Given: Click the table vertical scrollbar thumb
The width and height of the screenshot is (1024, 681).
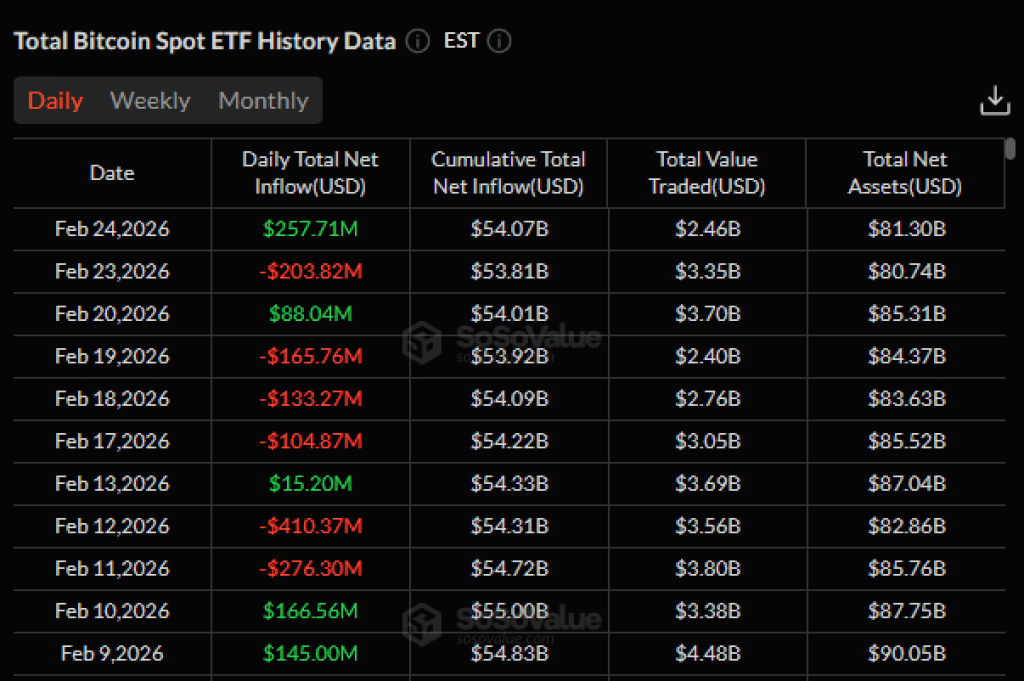Looking at the screenshot, I should coord(1010,148).
